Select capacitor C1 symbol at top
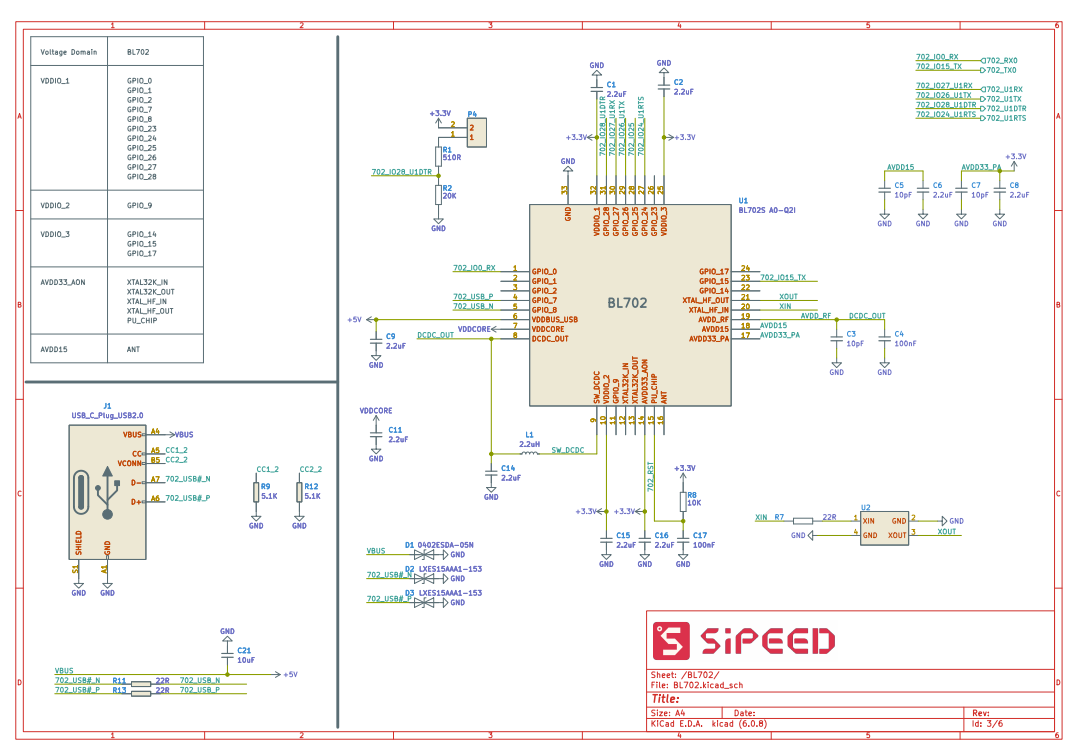This screenshot has width=1073, height=748. 597,89
